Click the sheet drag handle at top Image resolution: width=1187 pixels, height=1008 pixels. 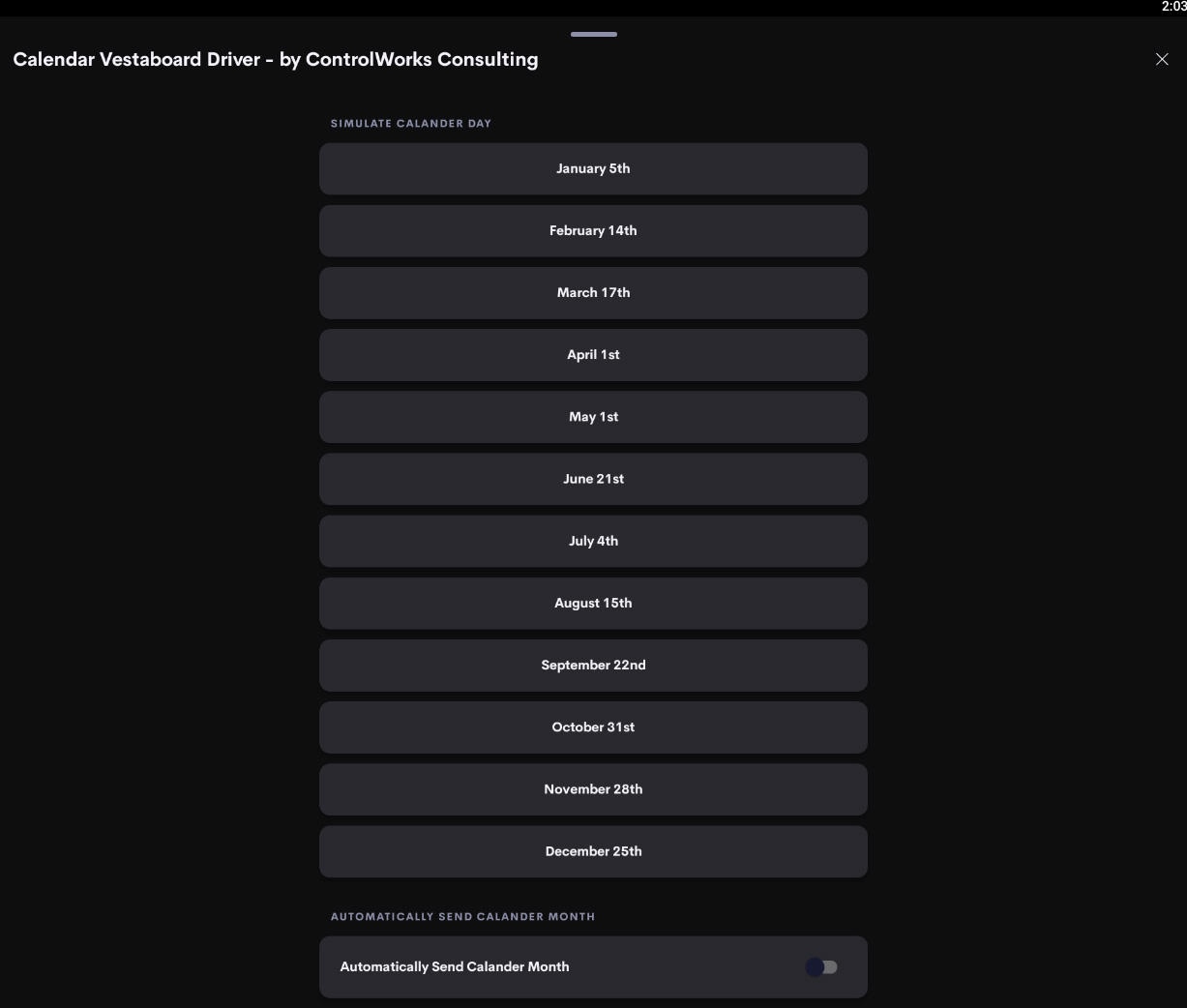[594, 34]
